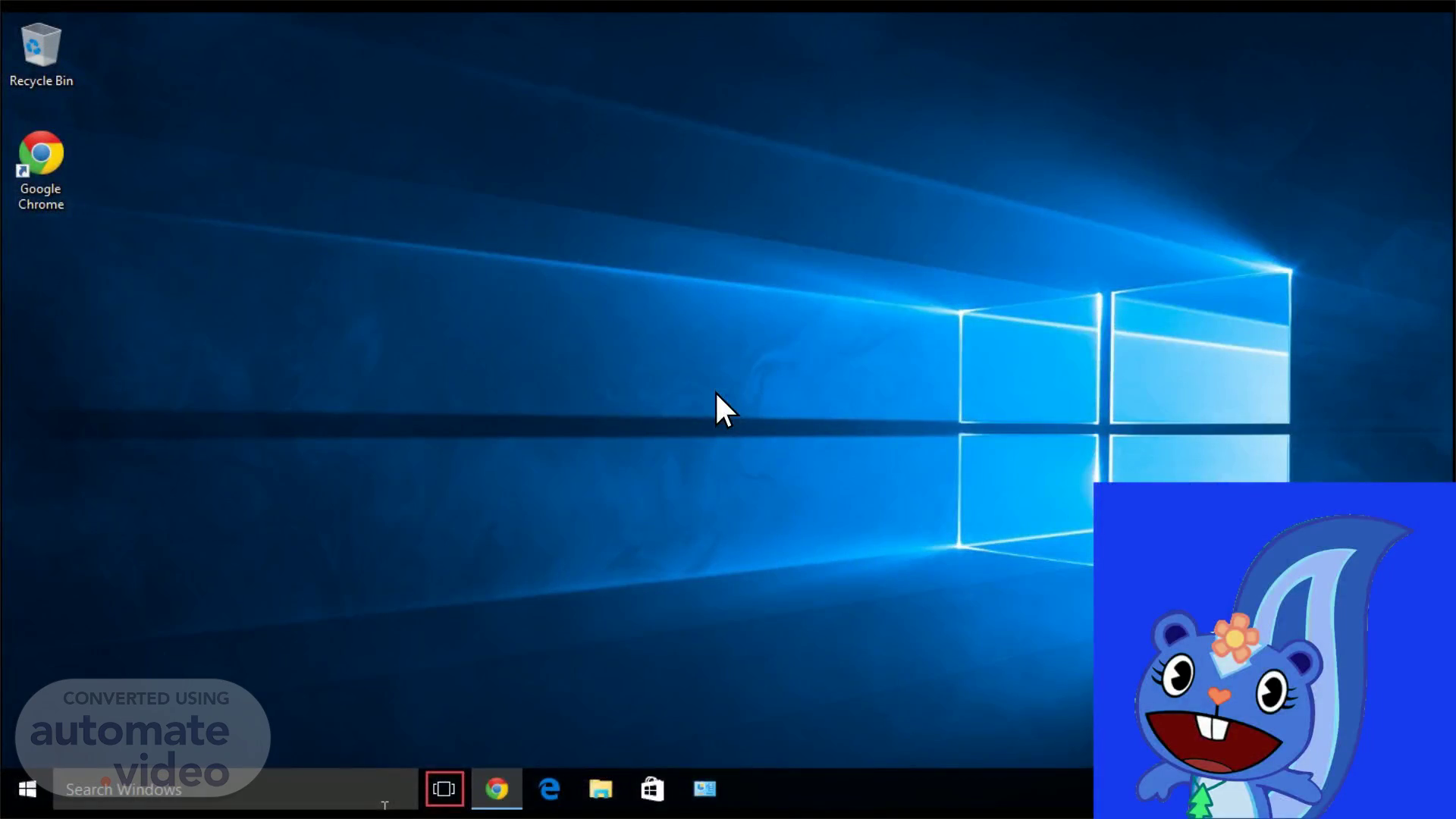Click the flower on the squirrel's head
Screen dimensions: 1456x819
[1235, 635]
